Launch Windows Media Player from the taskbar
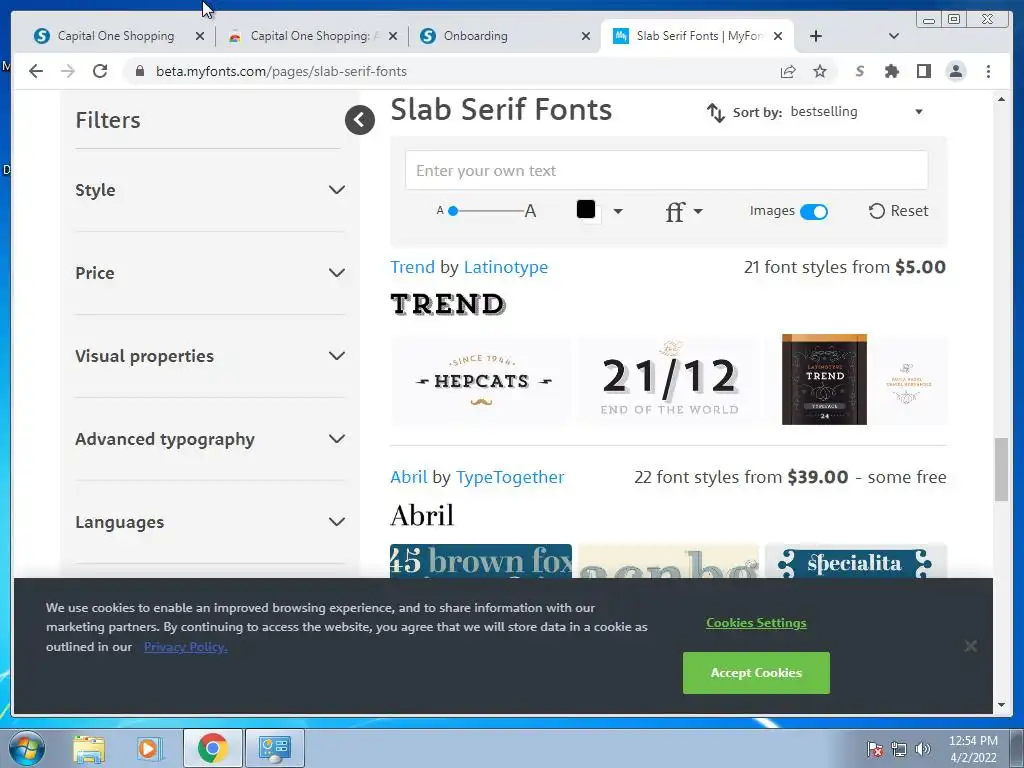1024x768 pixels. point(150,748)
